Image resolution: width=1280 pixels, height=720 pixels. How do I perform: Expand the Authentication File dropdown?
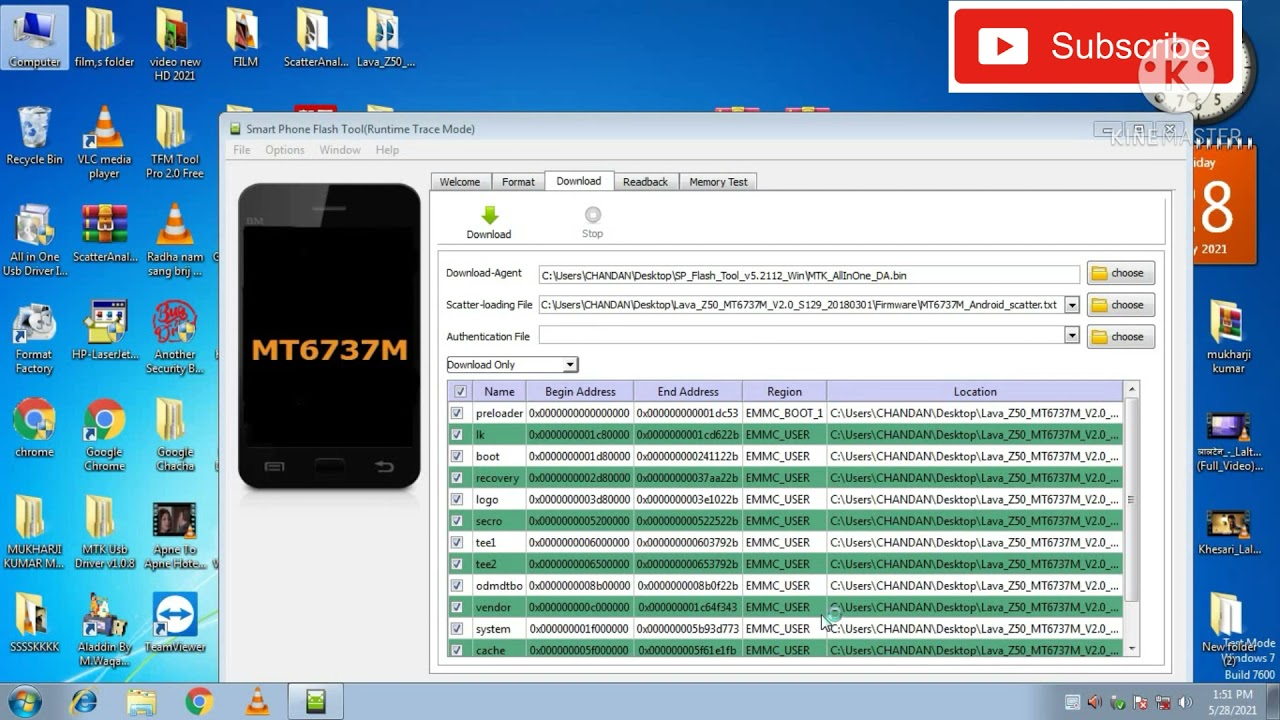[1072, 336]
